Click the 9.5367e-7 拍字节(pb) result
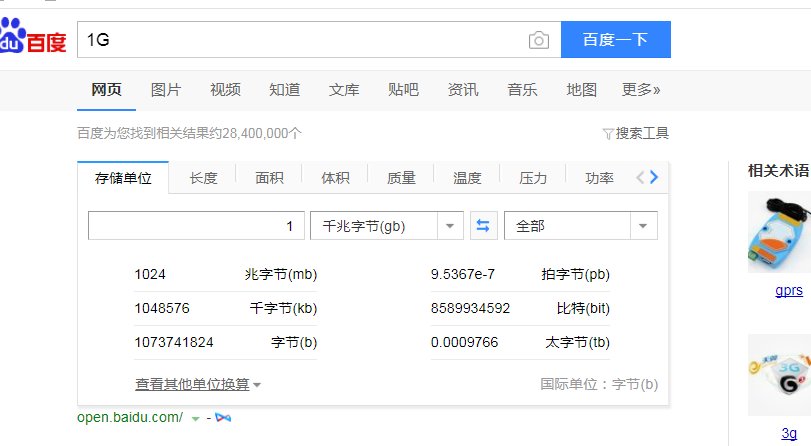This screenshot has height=446, width=811. 520,274
